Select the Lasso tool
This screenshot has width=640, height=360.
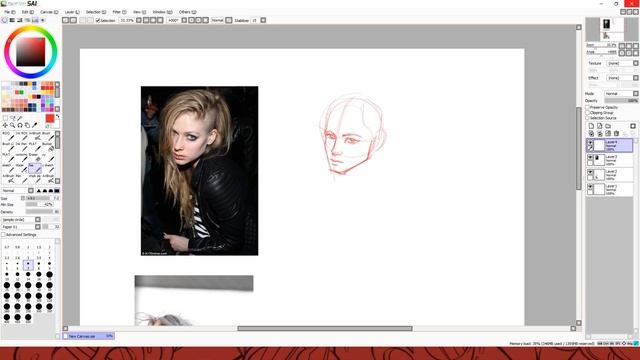pos(13,118)
